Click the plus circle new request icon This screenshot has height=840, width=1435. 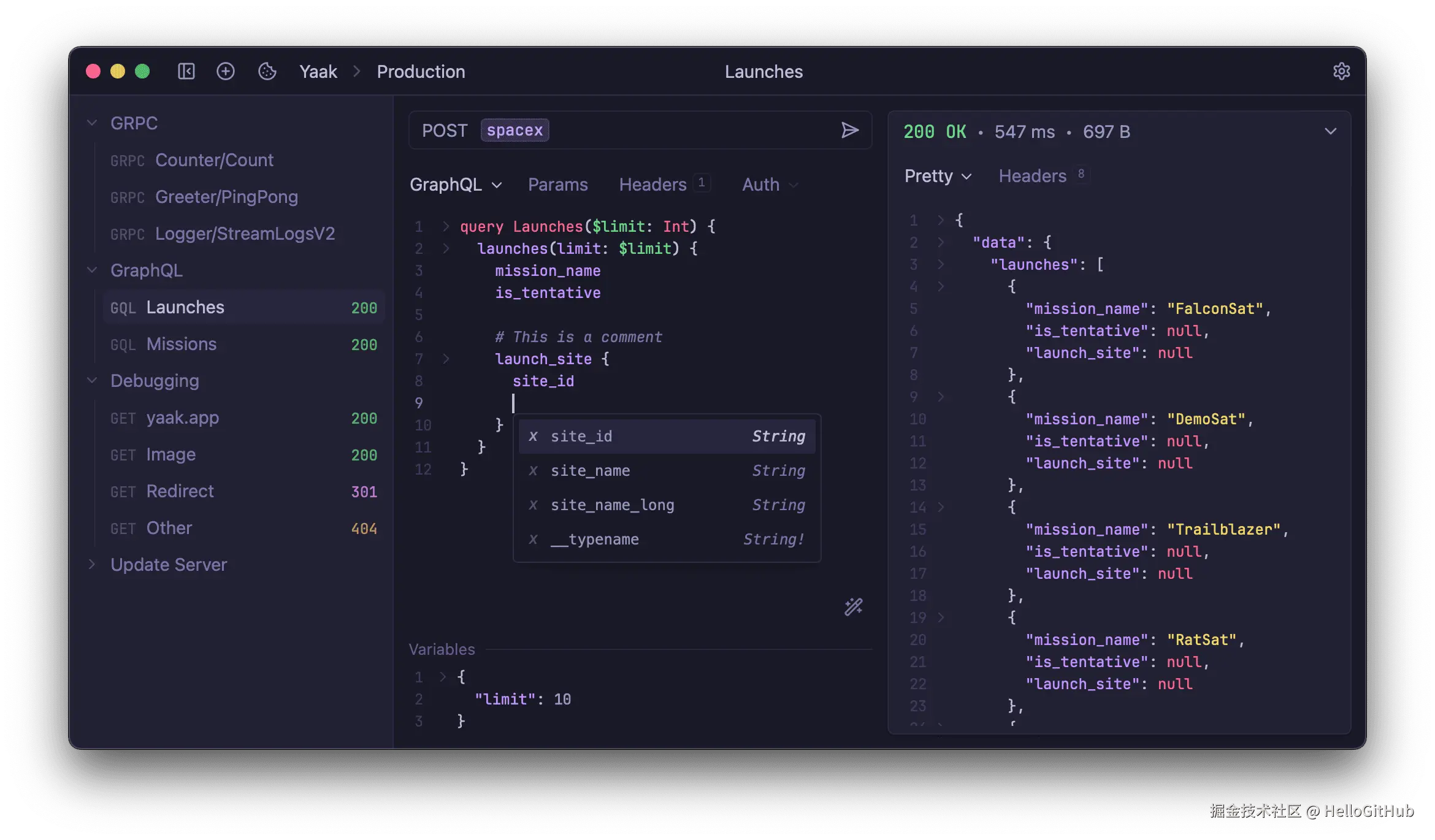[x=225, y=71]
